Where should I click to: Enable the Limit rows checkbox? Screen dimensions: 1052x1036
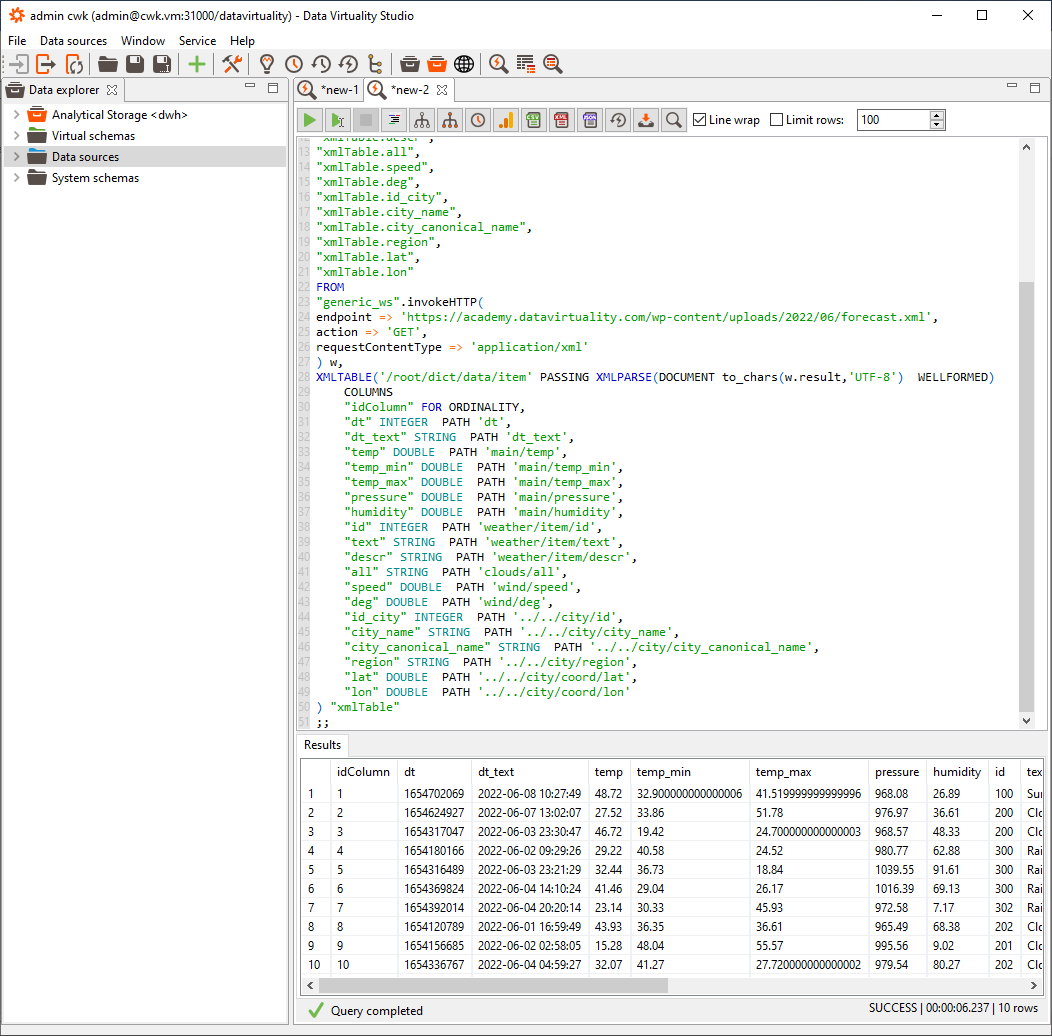[x=777, y=120]
